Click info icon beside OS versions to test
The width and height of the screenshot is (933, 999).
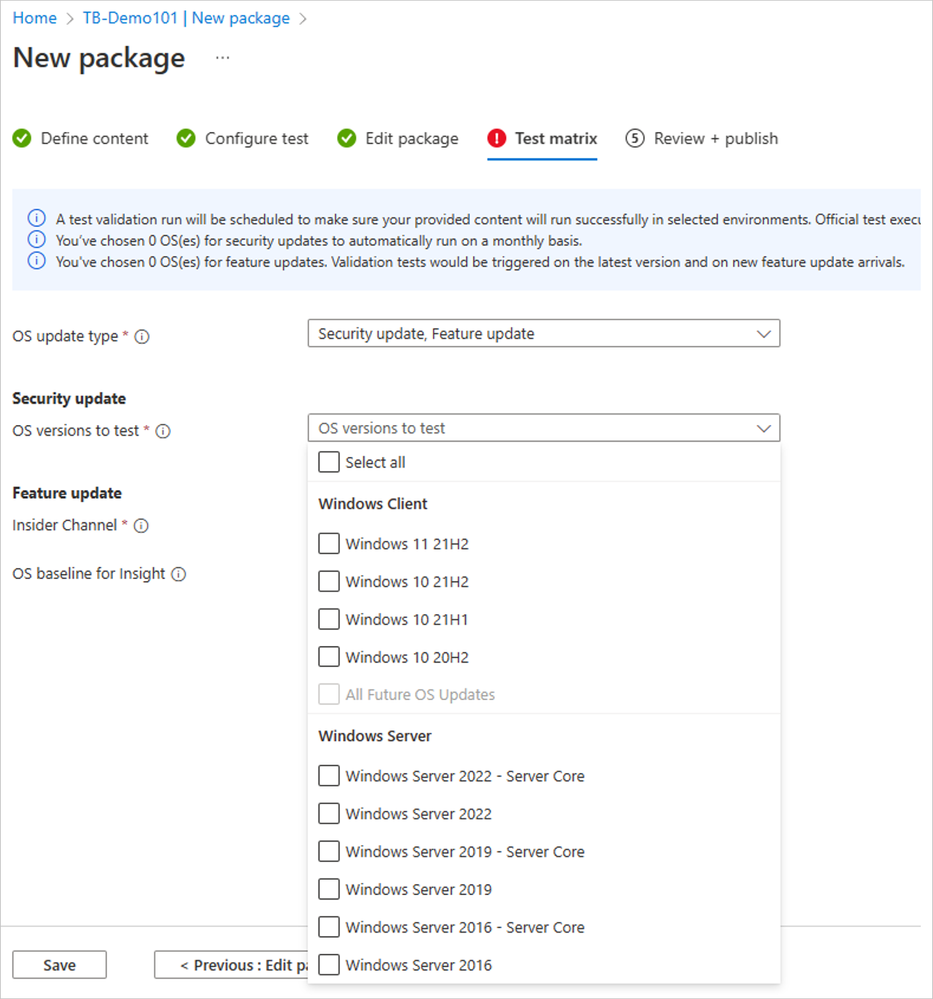pos(163,432)
